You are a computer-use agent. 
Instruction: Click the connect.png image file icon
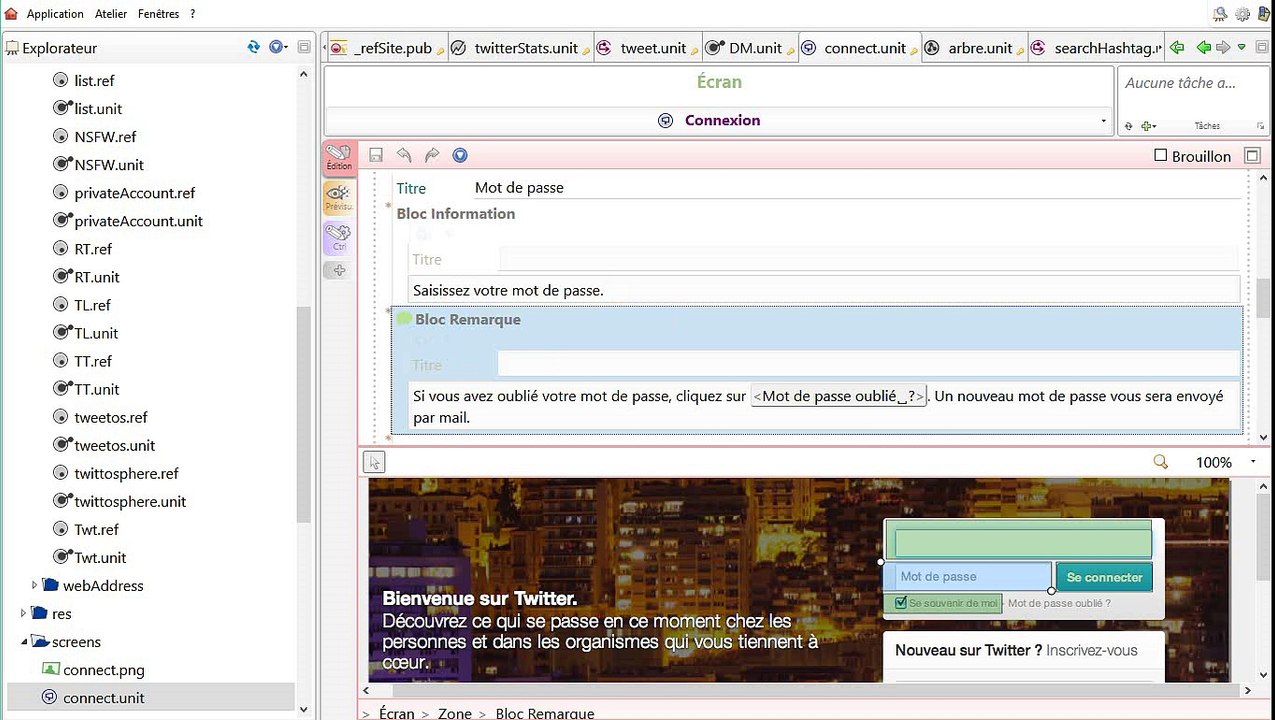[x=50, y=669]
